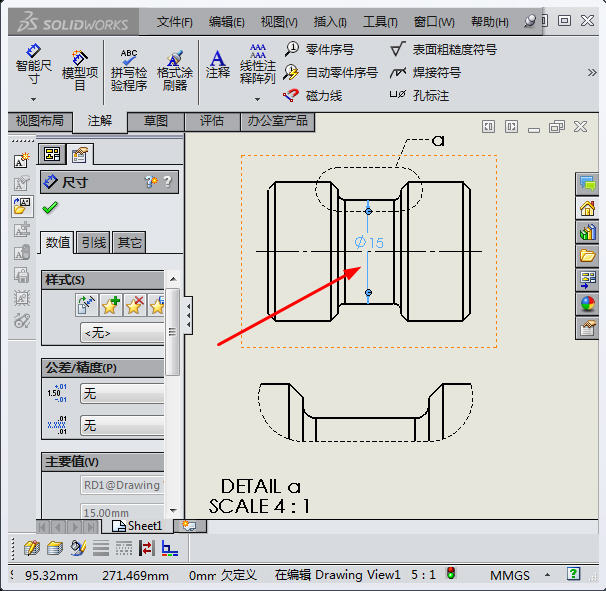Screen dimensions: 606x591
Task: Select the Spell Checker (拼写检验程序) icon
Action: coord(128,68)
